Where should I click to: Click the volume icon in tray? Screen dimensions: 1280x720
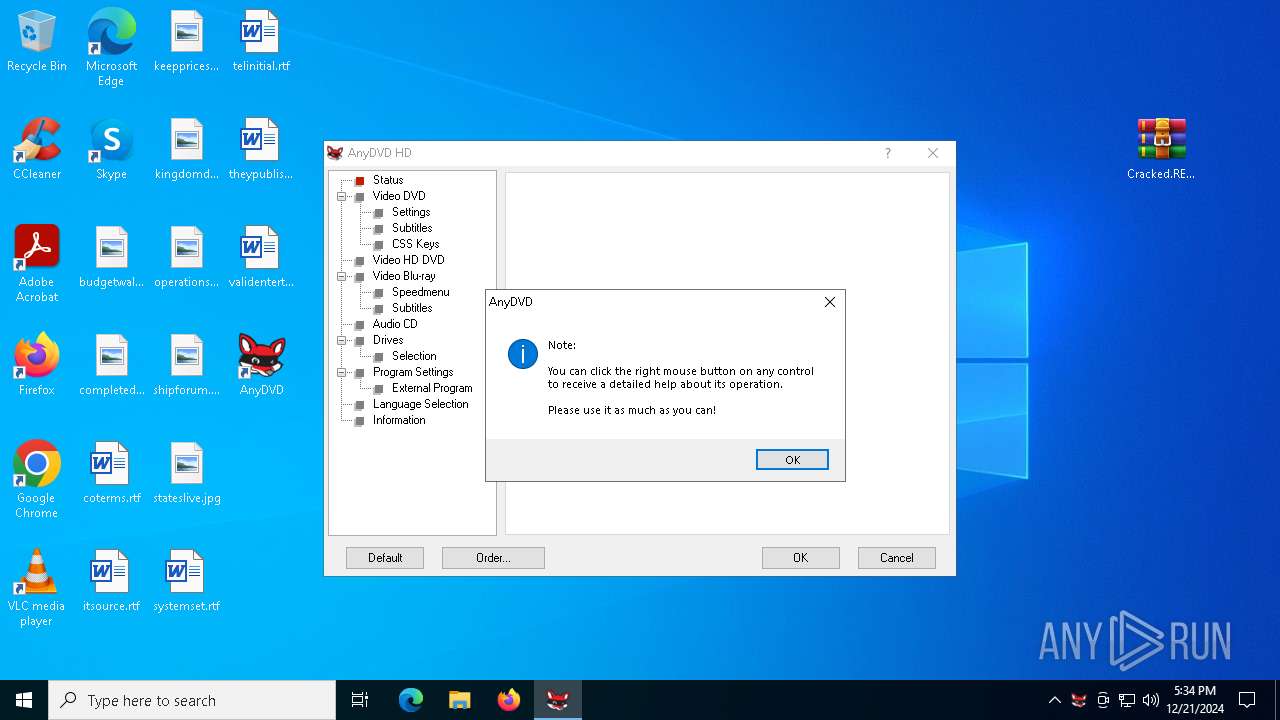1151,700
